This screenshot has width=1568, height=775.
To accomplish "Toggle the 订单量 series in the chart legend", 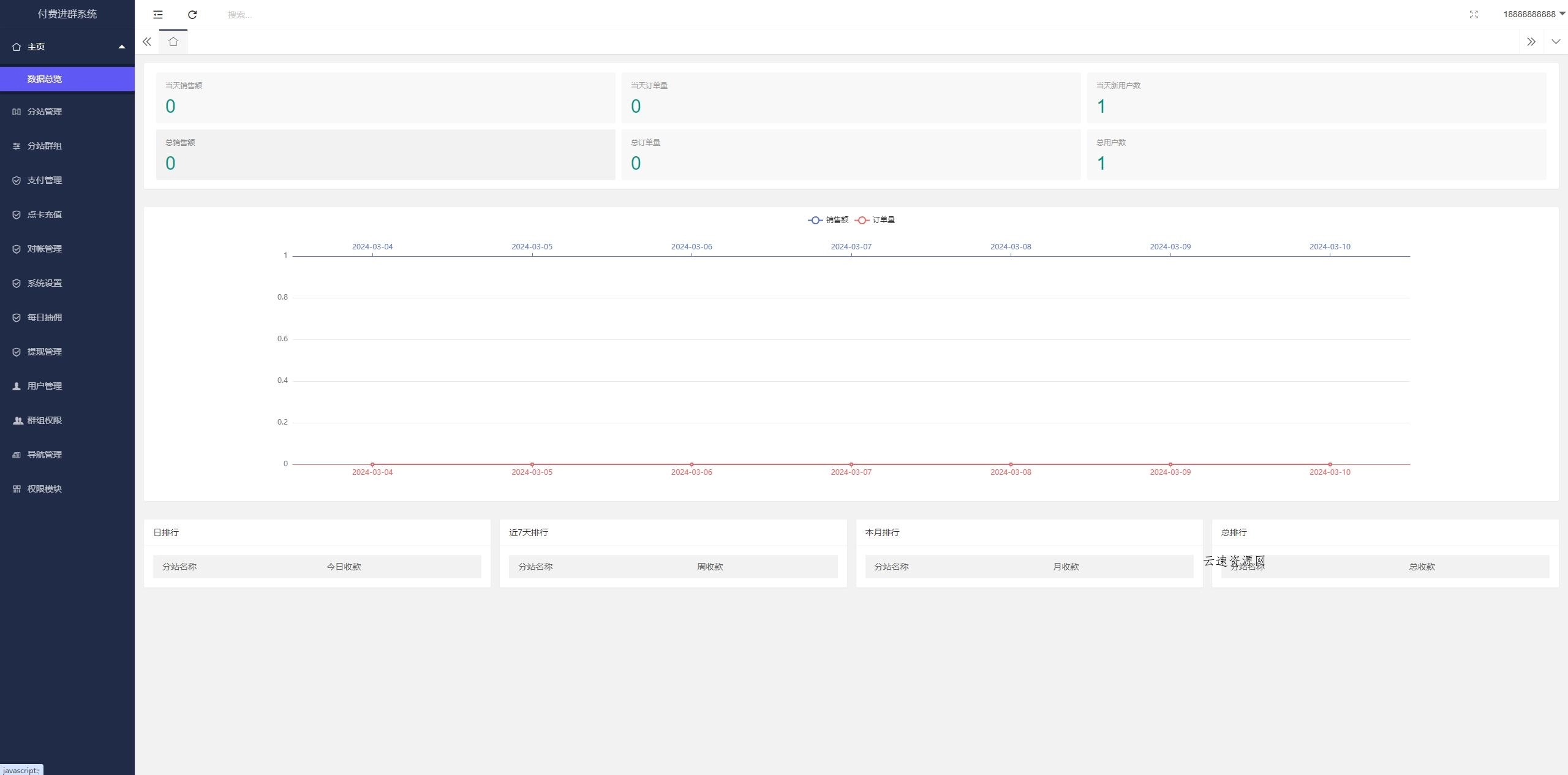I will [875, 220].
